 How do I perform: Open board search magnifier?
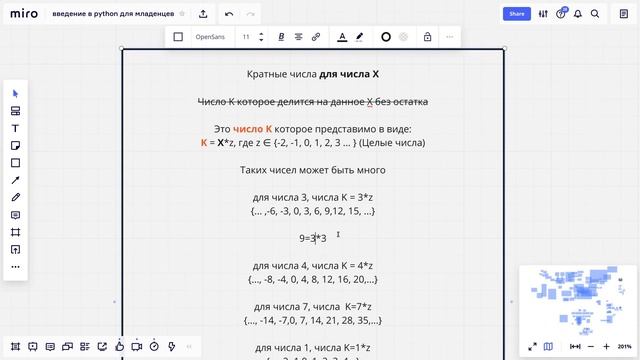pos(595,14)
